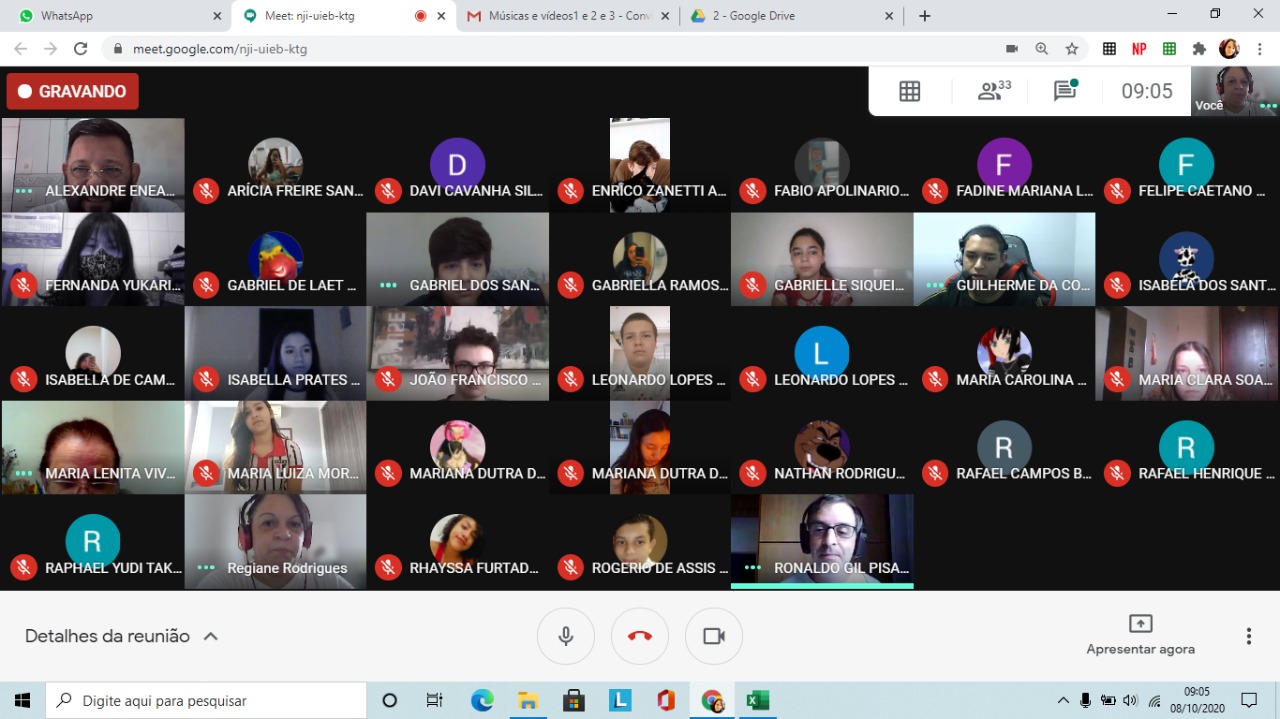Click Apresentar agora to share screen

(x=1140, y=636)
